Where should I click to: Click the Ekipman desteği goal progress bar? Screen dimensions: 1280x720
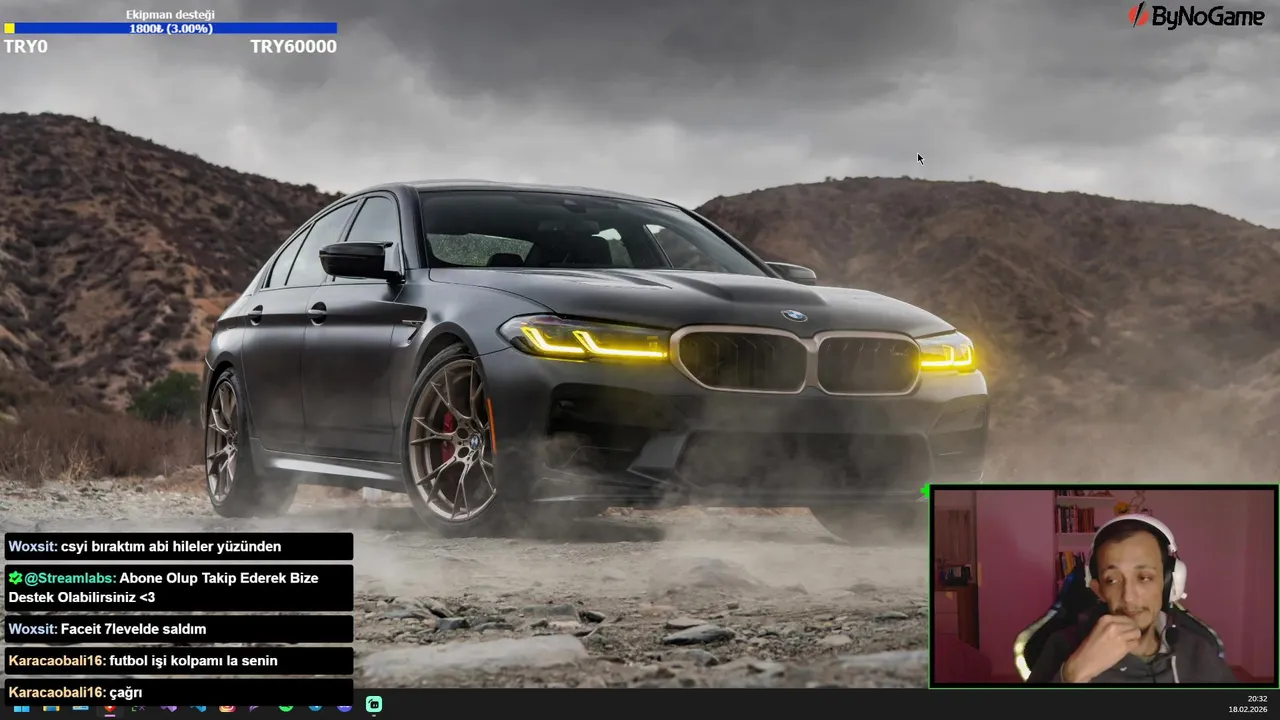[170, 29]
